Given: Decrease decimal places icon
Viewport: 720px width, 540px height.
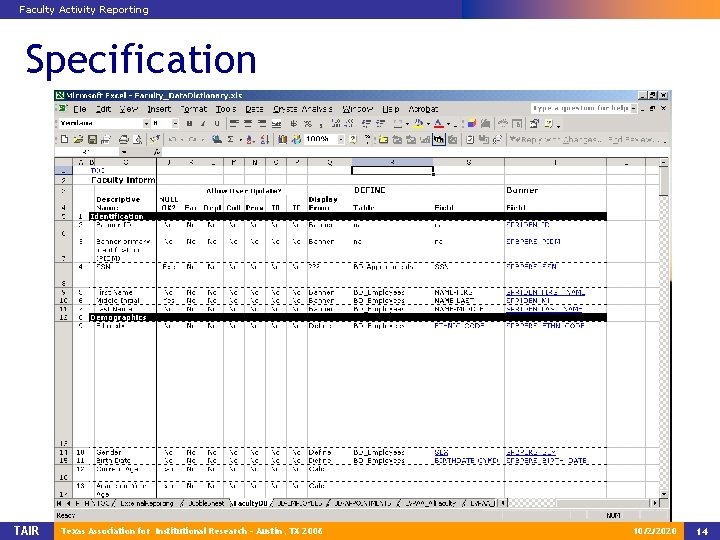Looking at the screenshot, I should click(x=349, y=123).
